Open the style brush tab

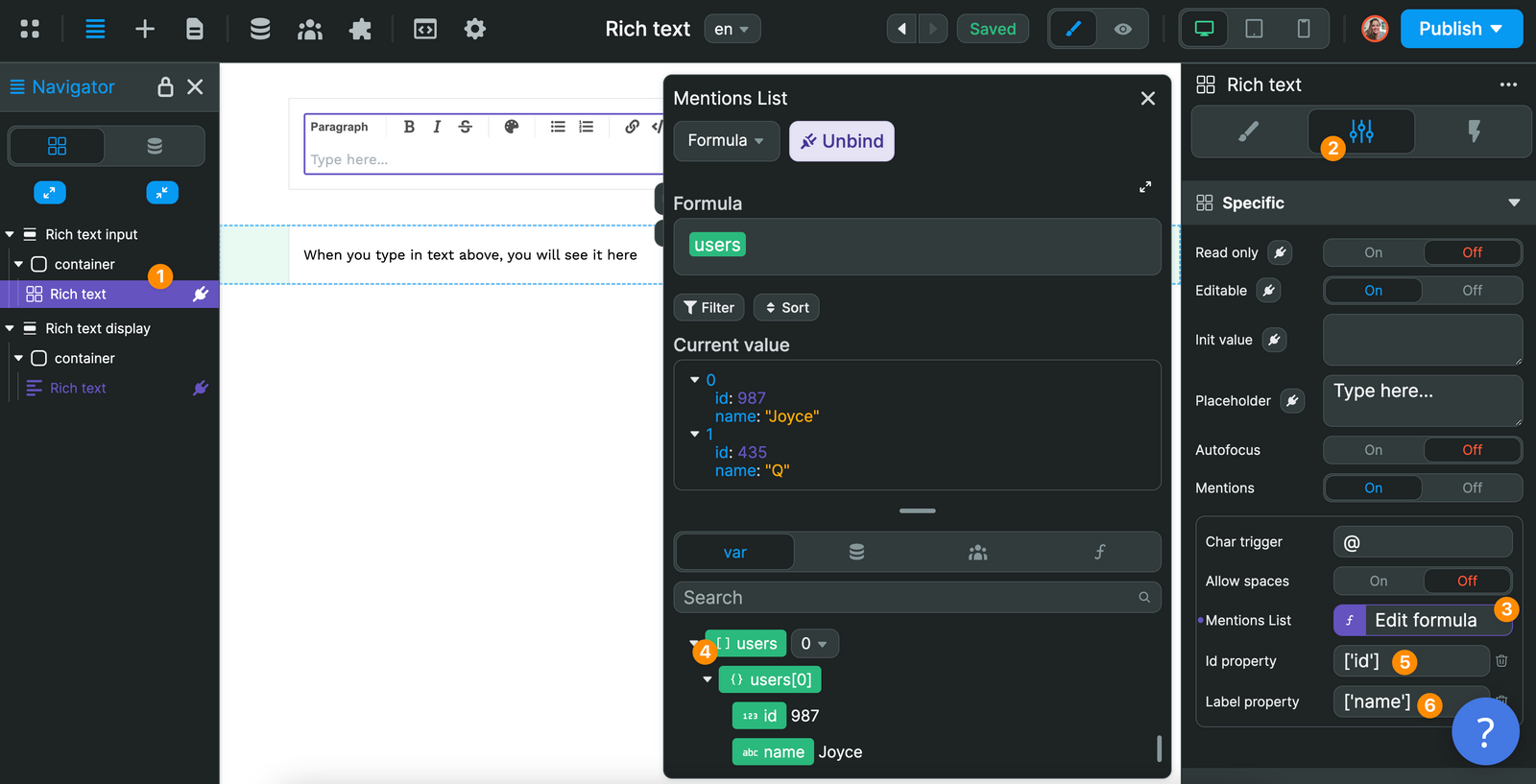click(x=1248, y=131)
